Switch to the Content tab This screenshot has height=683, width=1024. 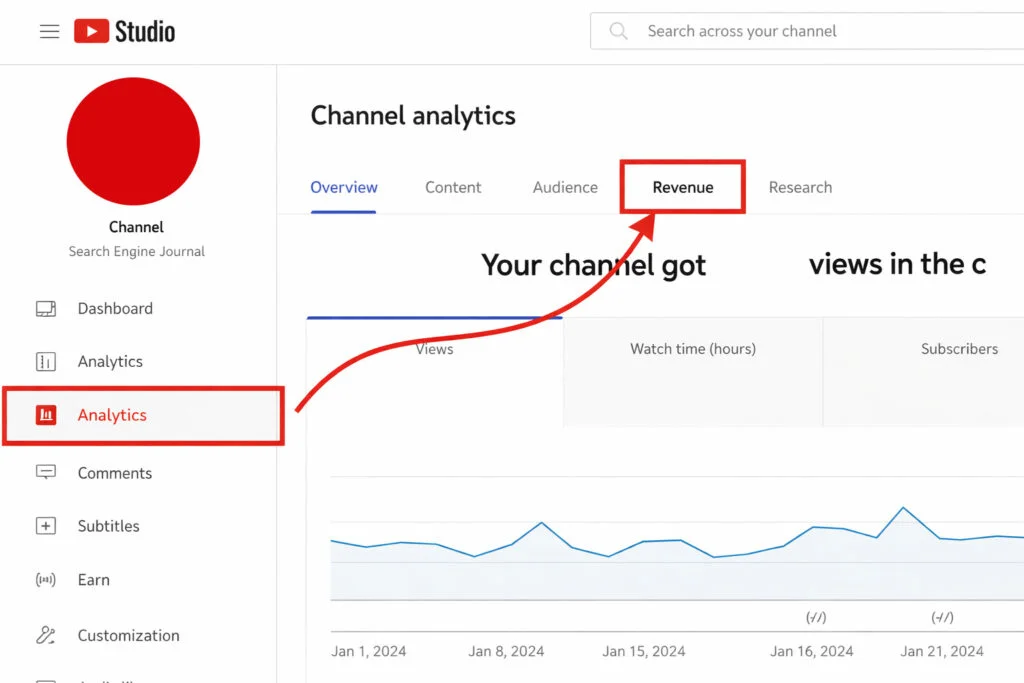[x=453, y=187]
